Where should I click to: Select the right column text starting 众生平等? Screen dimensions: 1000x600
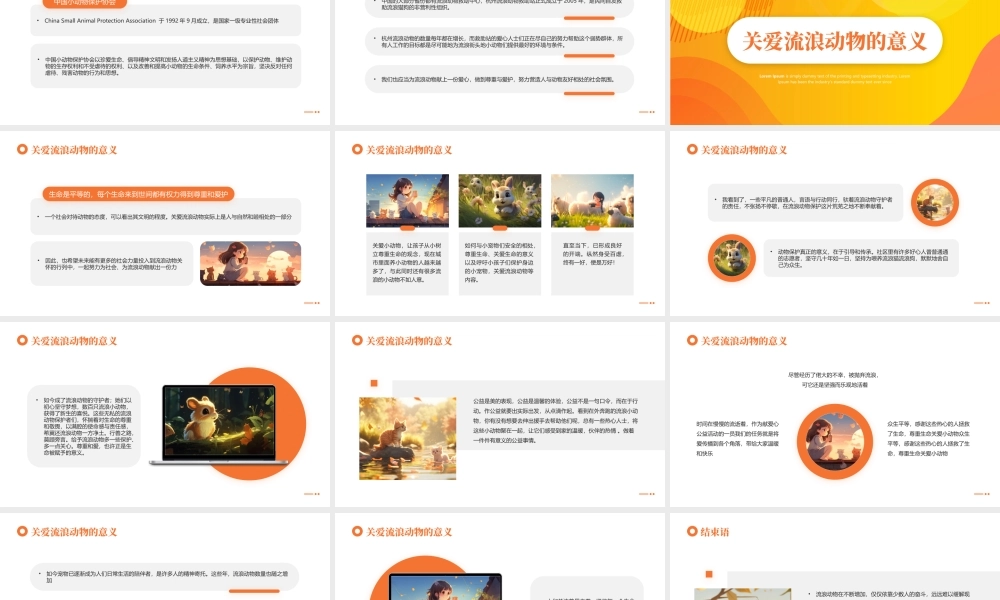(928, 438)
